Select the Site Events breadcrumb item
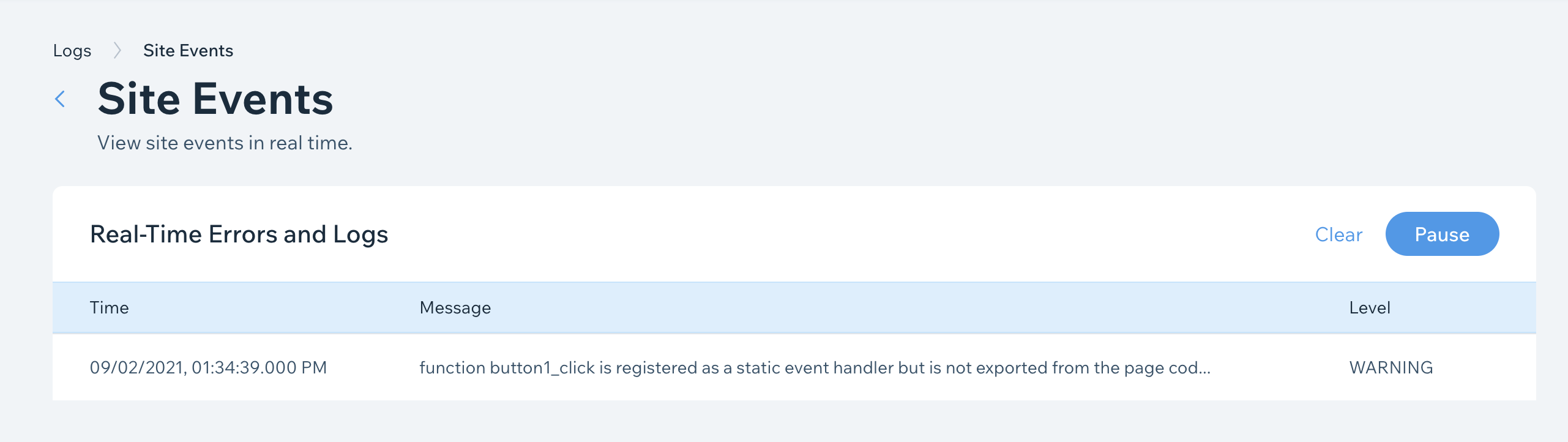The width and height of the screenshot is (1568, 442). (x=188, y=50)
